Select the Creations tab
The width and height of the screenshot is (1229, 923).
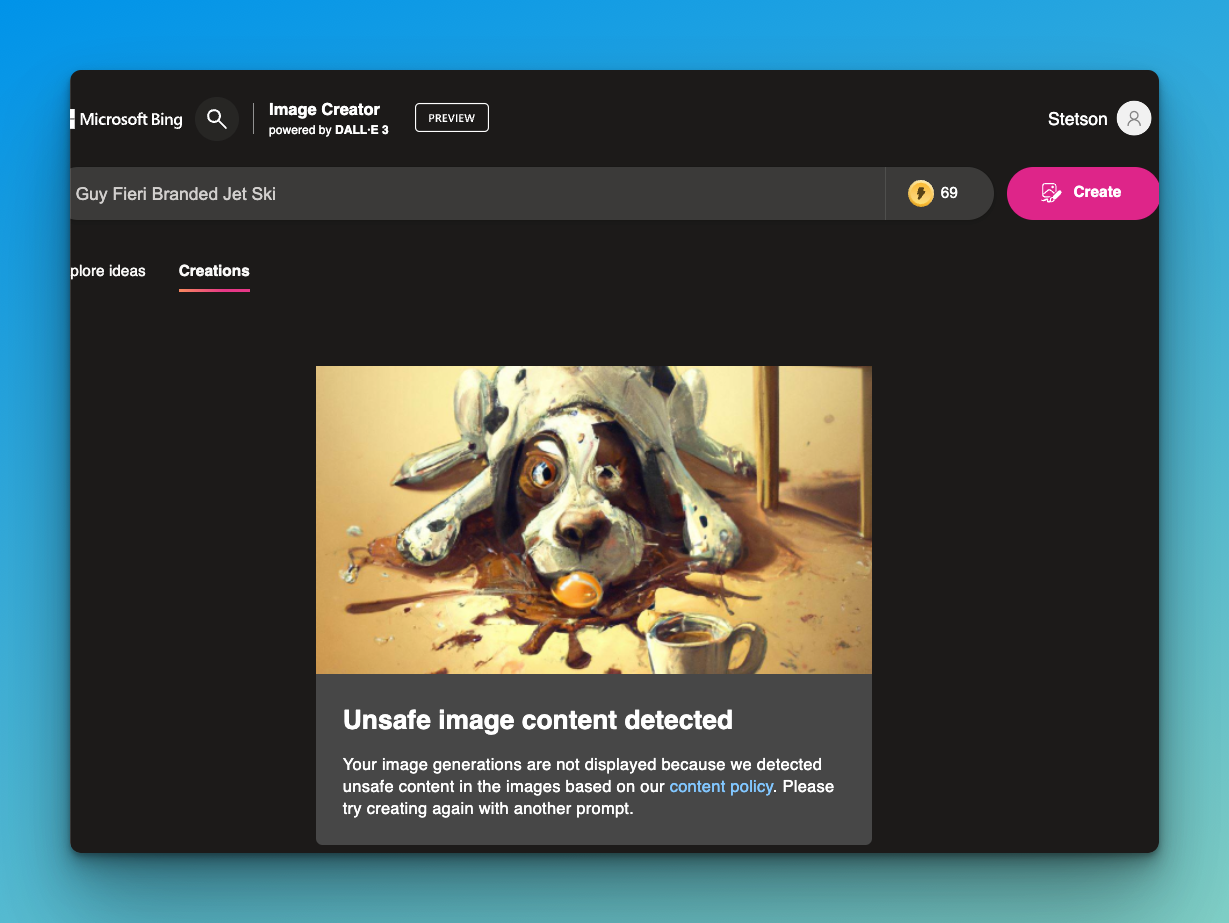214,271
